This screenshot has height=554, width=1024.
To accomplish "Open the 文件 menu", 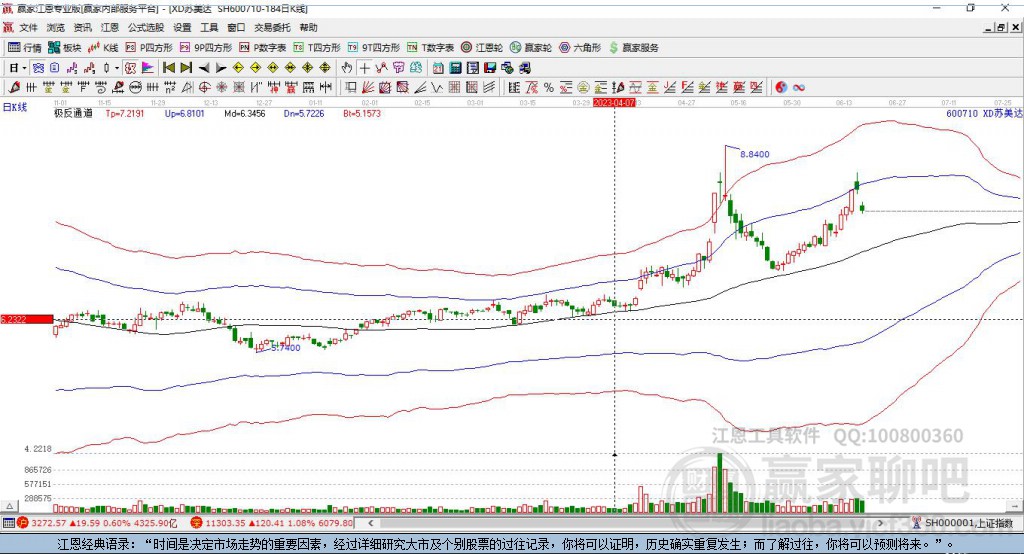I will click(28, 27).
